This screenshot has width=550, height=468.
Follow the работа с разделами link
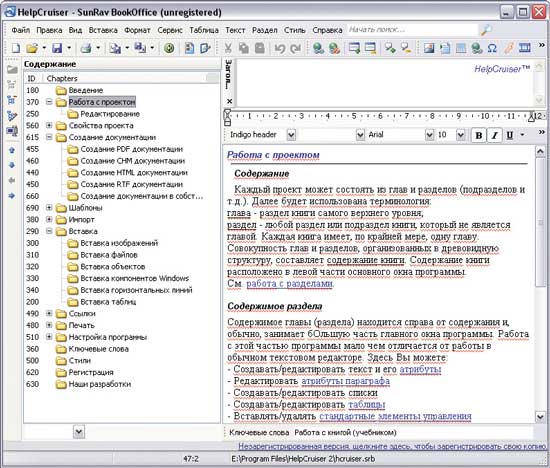[289, 283]
